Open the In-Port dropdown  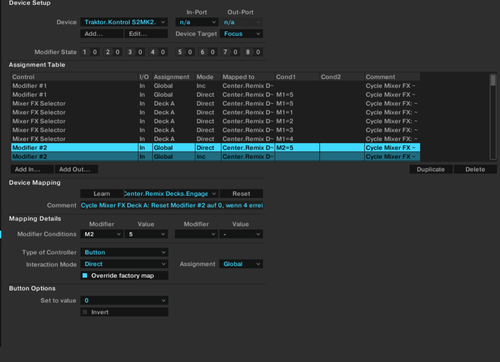pos(197,22)
